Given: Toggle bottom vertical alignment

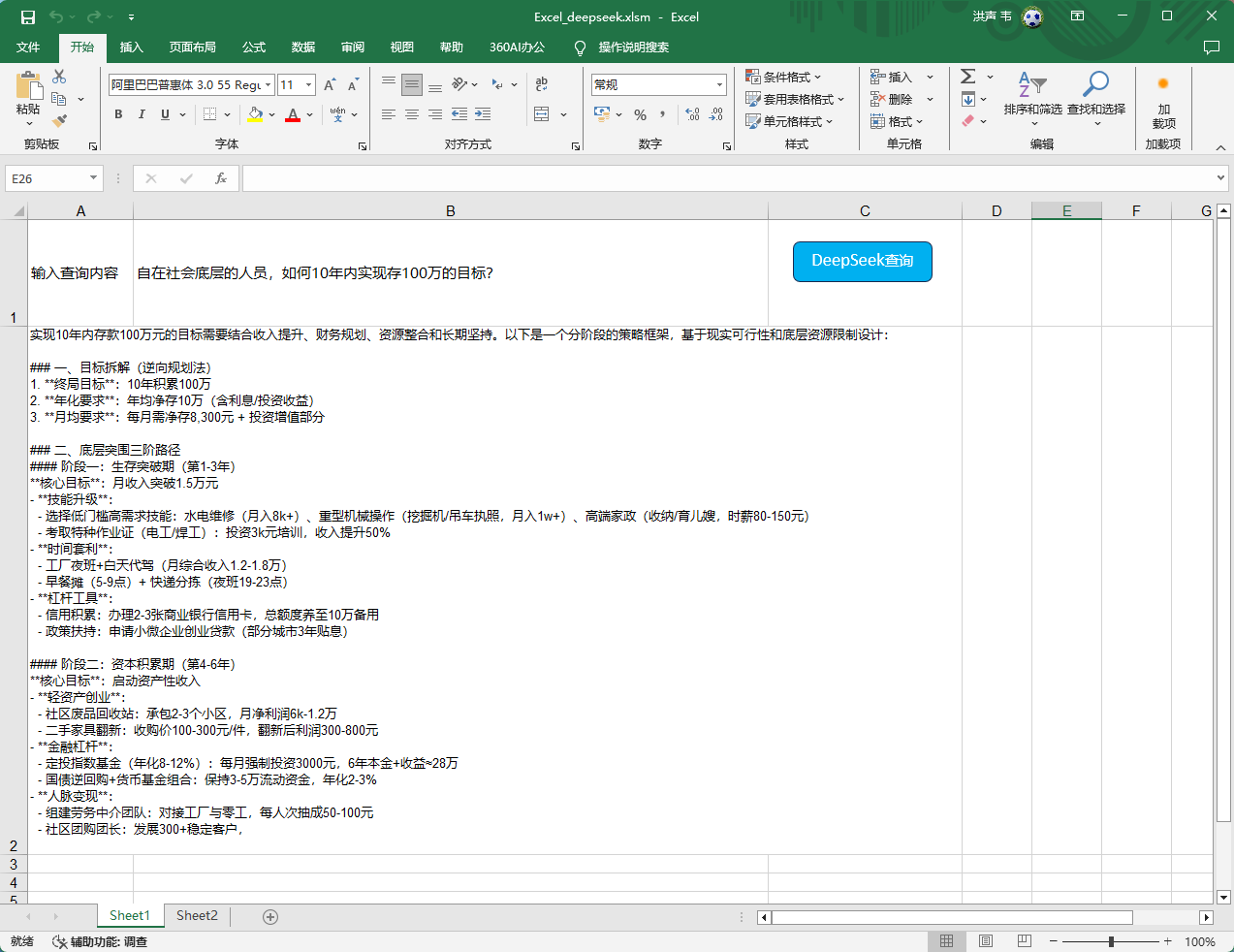Looking at the screenshot, I should tap(435, 84).
